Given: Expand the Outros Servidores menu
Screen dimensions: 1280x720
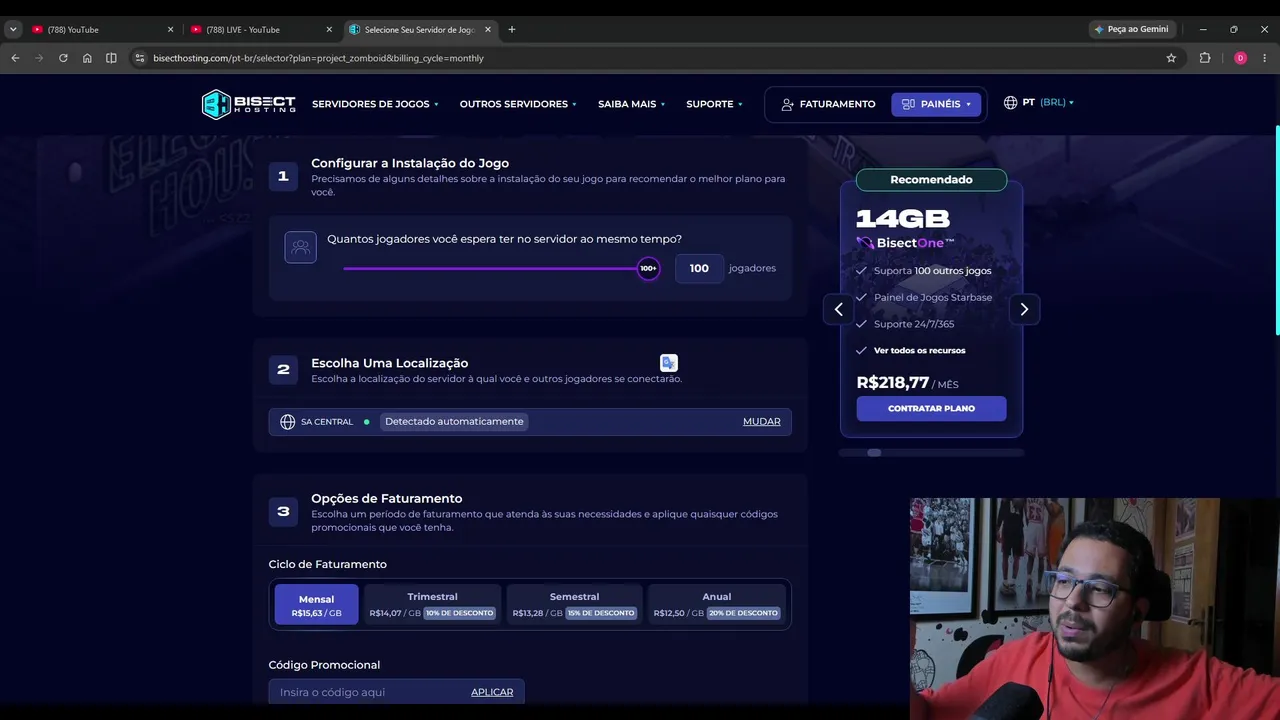Looking at the screenshot, I should tap(518, 104).
